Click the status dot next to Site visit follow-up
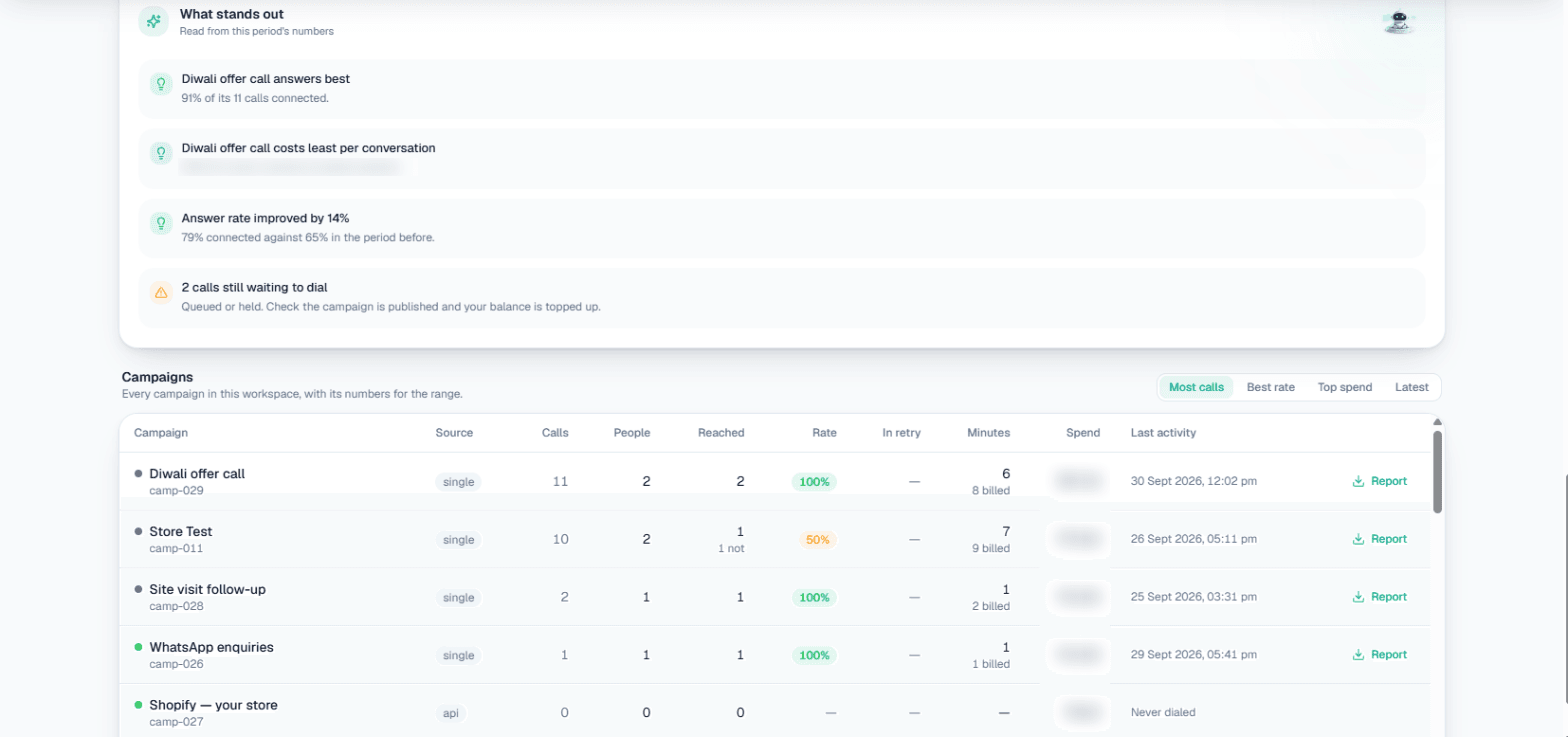Image resolution: width=1568 pixels, height=737 pixels. pyautogui.click(x=138, y=589)
